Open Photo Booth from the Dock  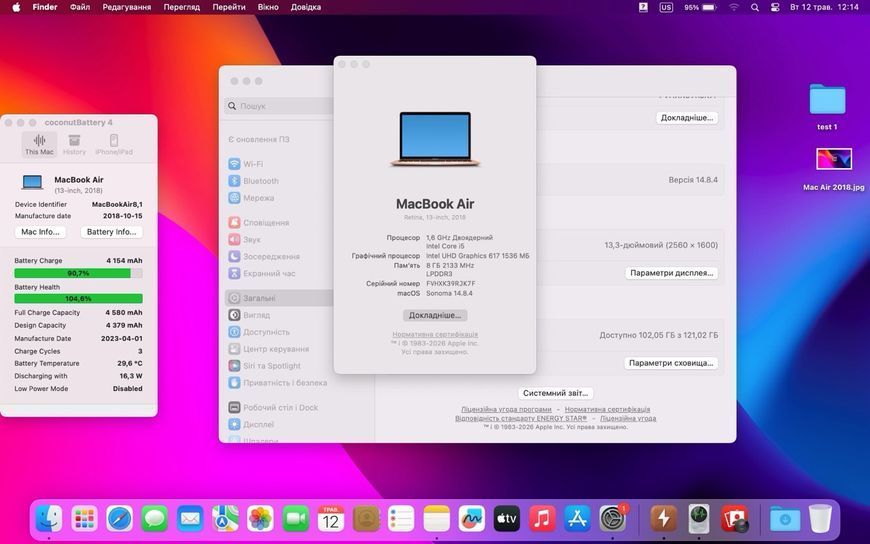pyautogui.click(x=735, y=520)
